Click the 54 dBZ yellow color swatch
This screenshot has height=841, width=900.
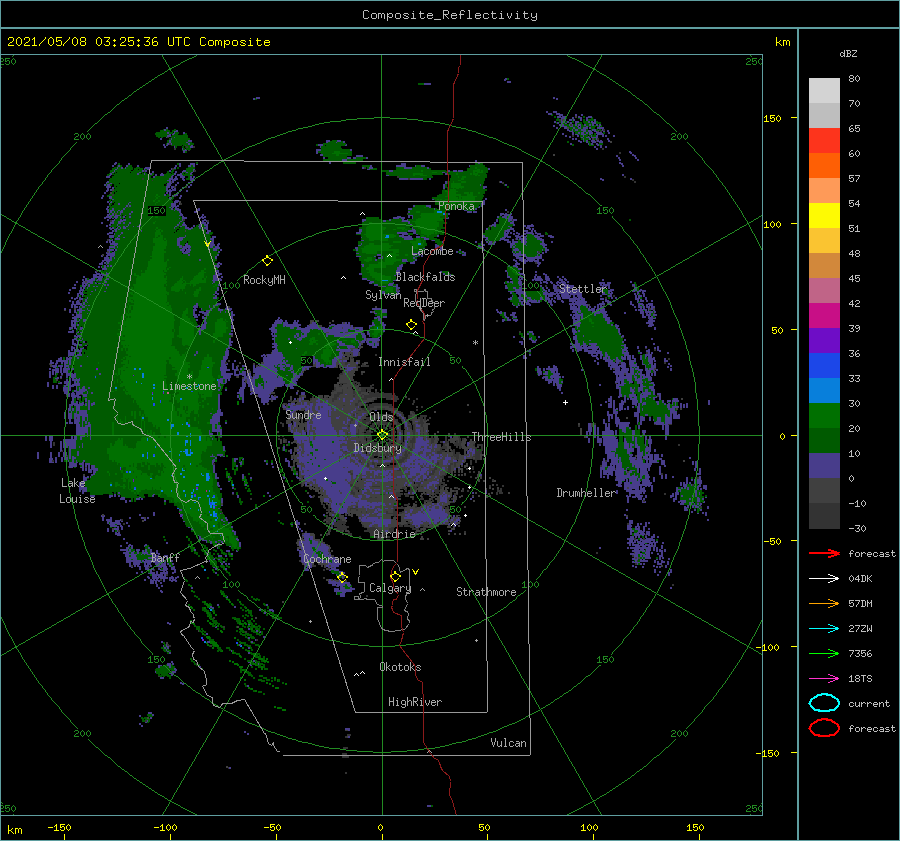point(824,215)
